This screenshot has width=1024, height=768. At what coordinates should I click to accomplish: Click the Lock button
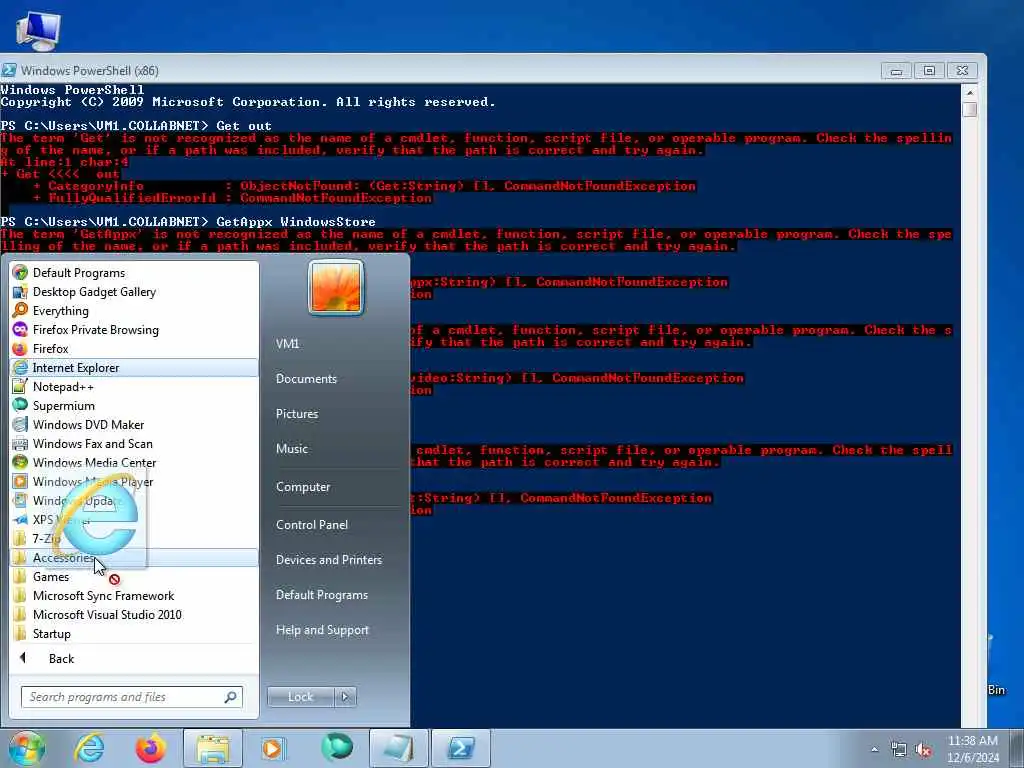point(300,697)
